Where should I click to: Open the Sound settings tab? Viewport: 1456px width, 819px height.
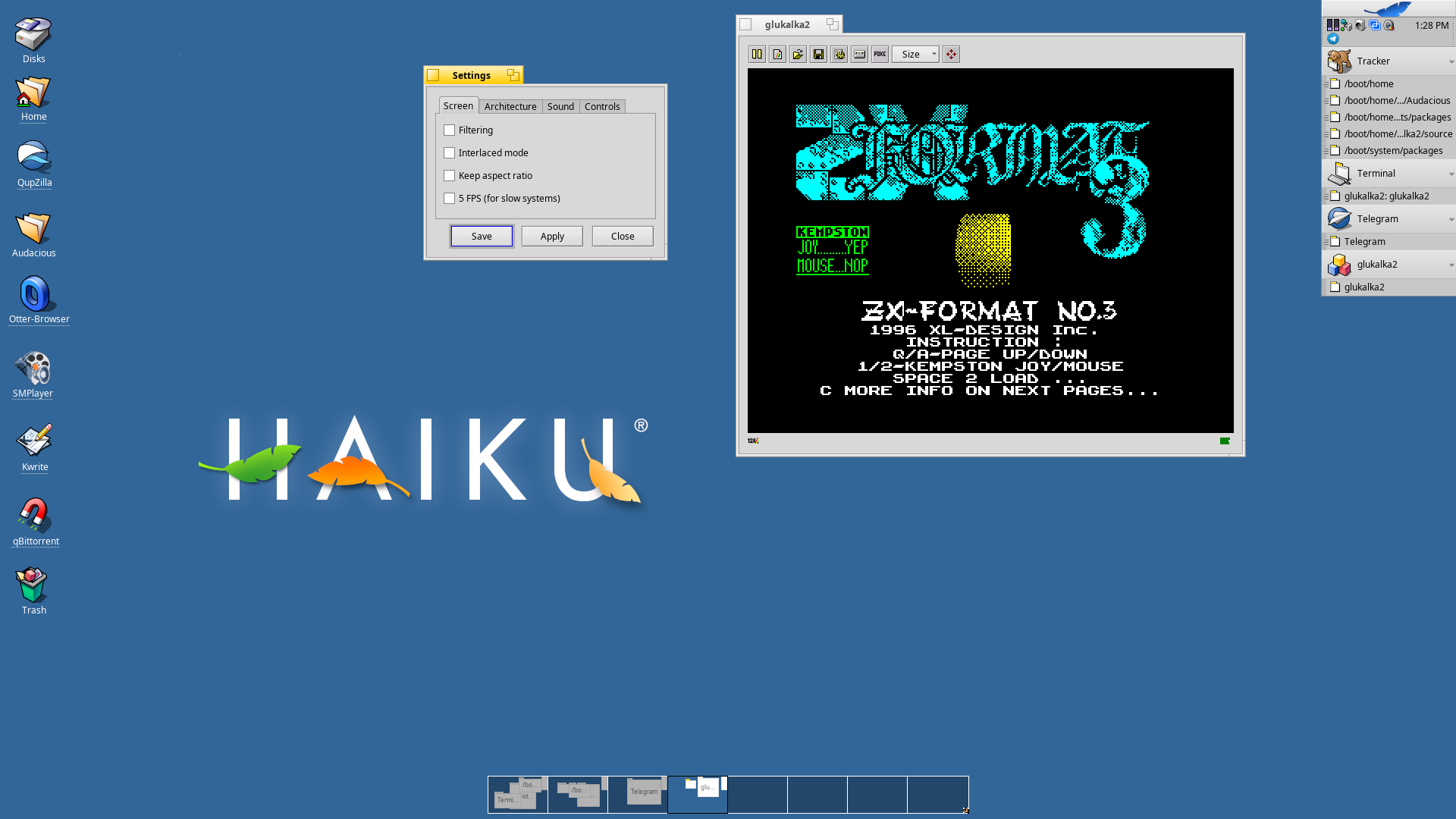pos(560,106)
